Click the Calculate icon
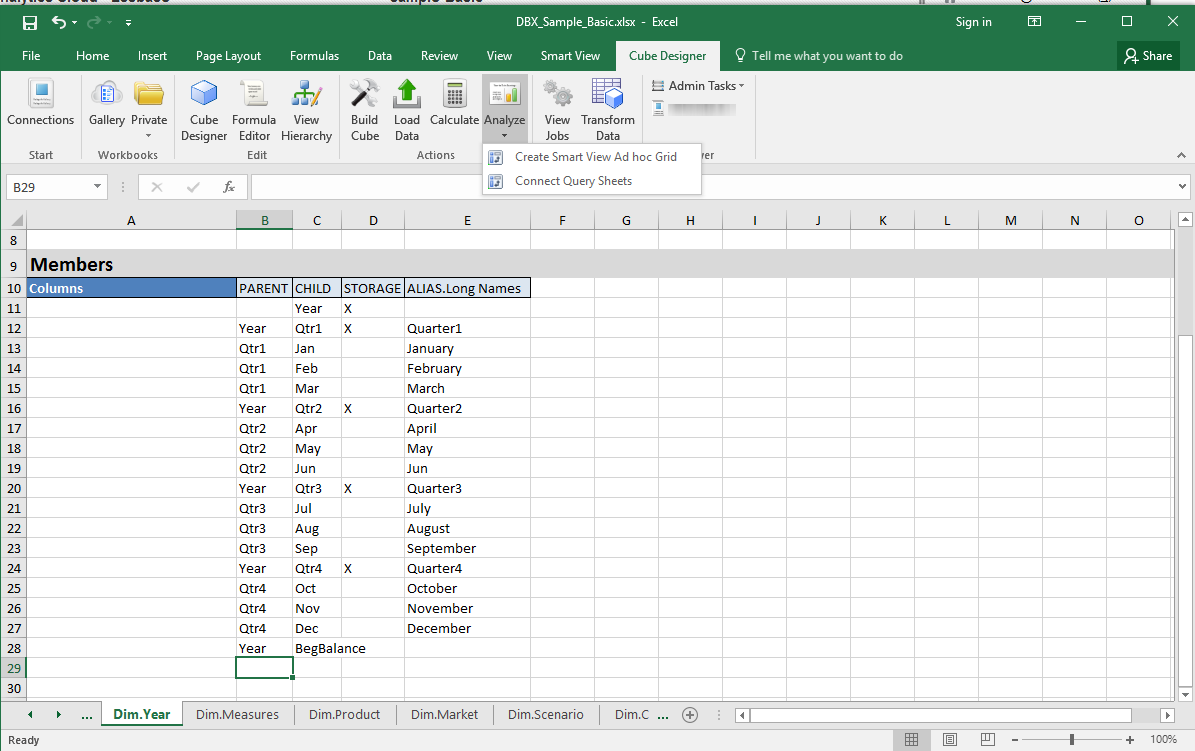 (454, 102)
